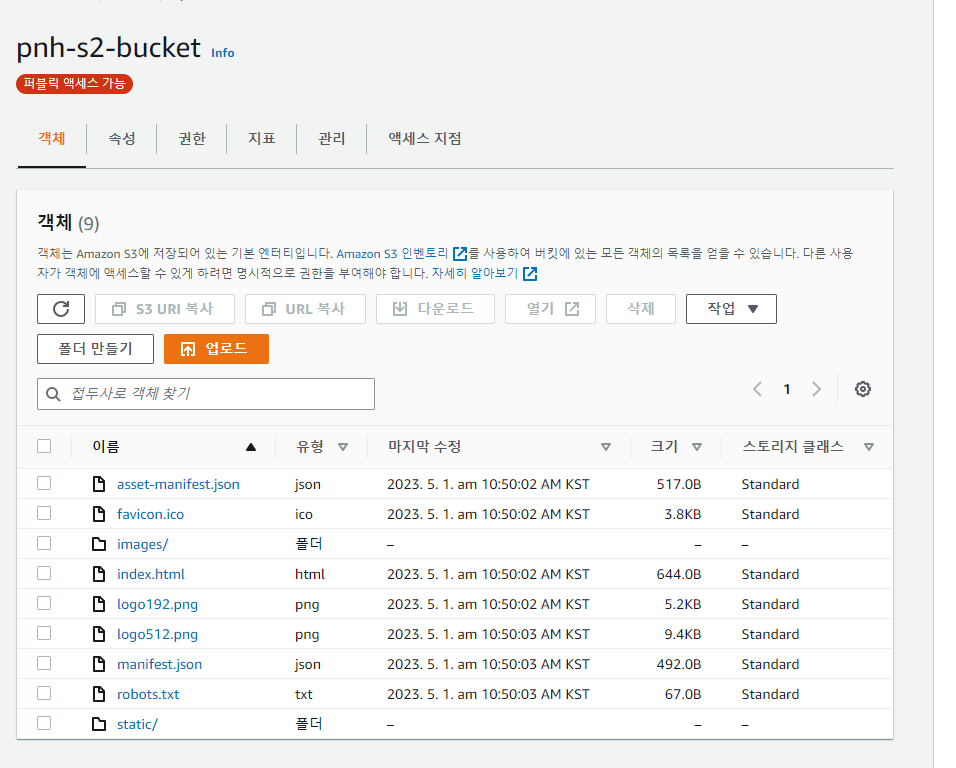Go to previous page arrow

(757, 389)
